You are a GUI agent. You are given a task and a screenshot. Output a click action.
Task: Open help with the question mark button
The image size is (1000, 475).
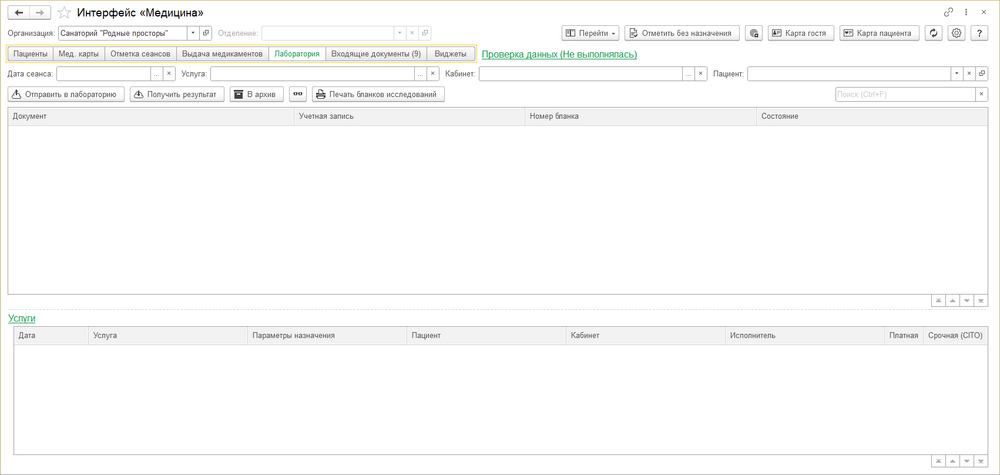(979, 33)
